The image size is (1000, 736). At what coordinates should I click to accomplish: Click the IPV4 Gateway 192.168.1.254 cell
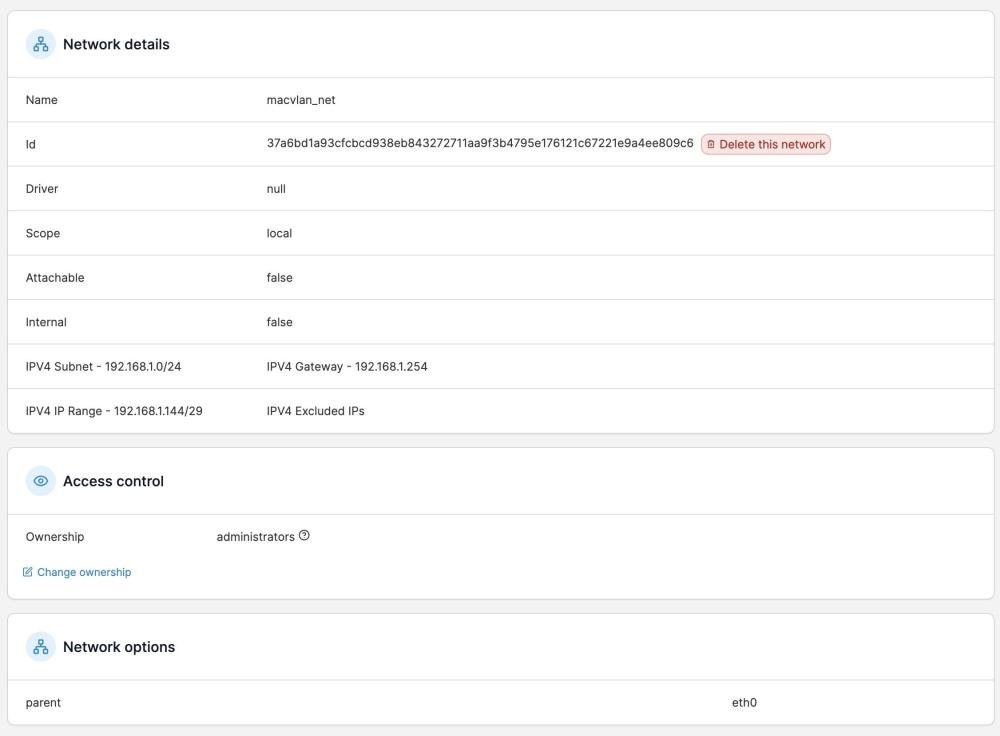pos(347,367)
